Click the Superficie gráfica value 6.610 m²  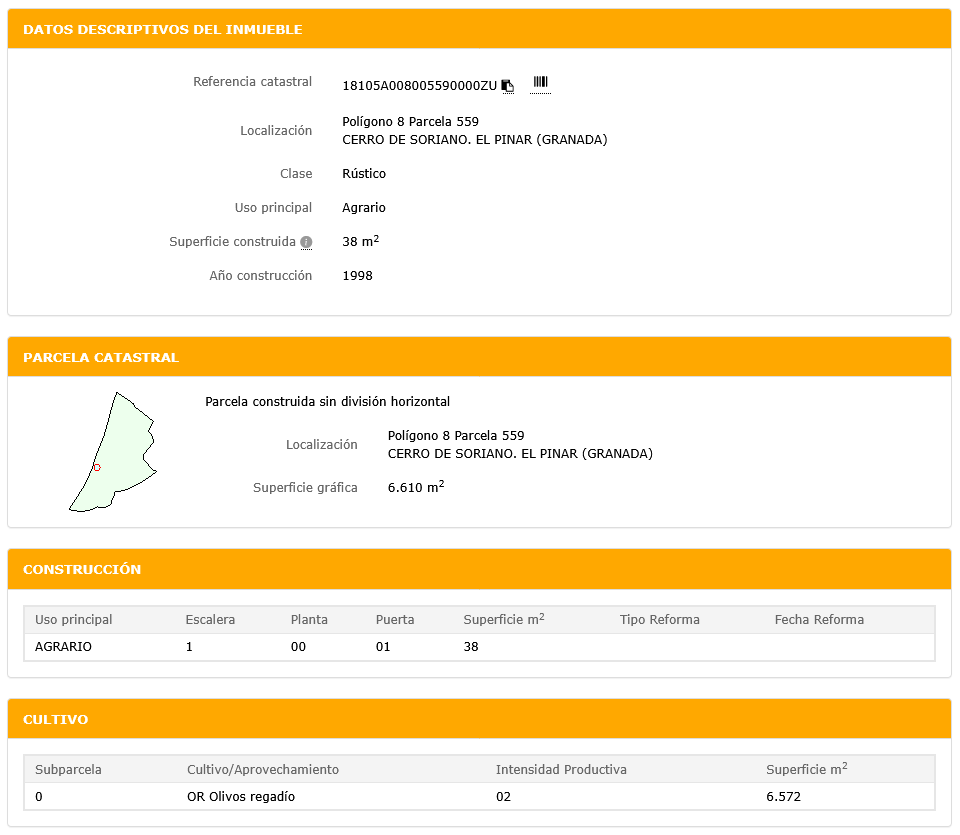click(x=415, y=488)
